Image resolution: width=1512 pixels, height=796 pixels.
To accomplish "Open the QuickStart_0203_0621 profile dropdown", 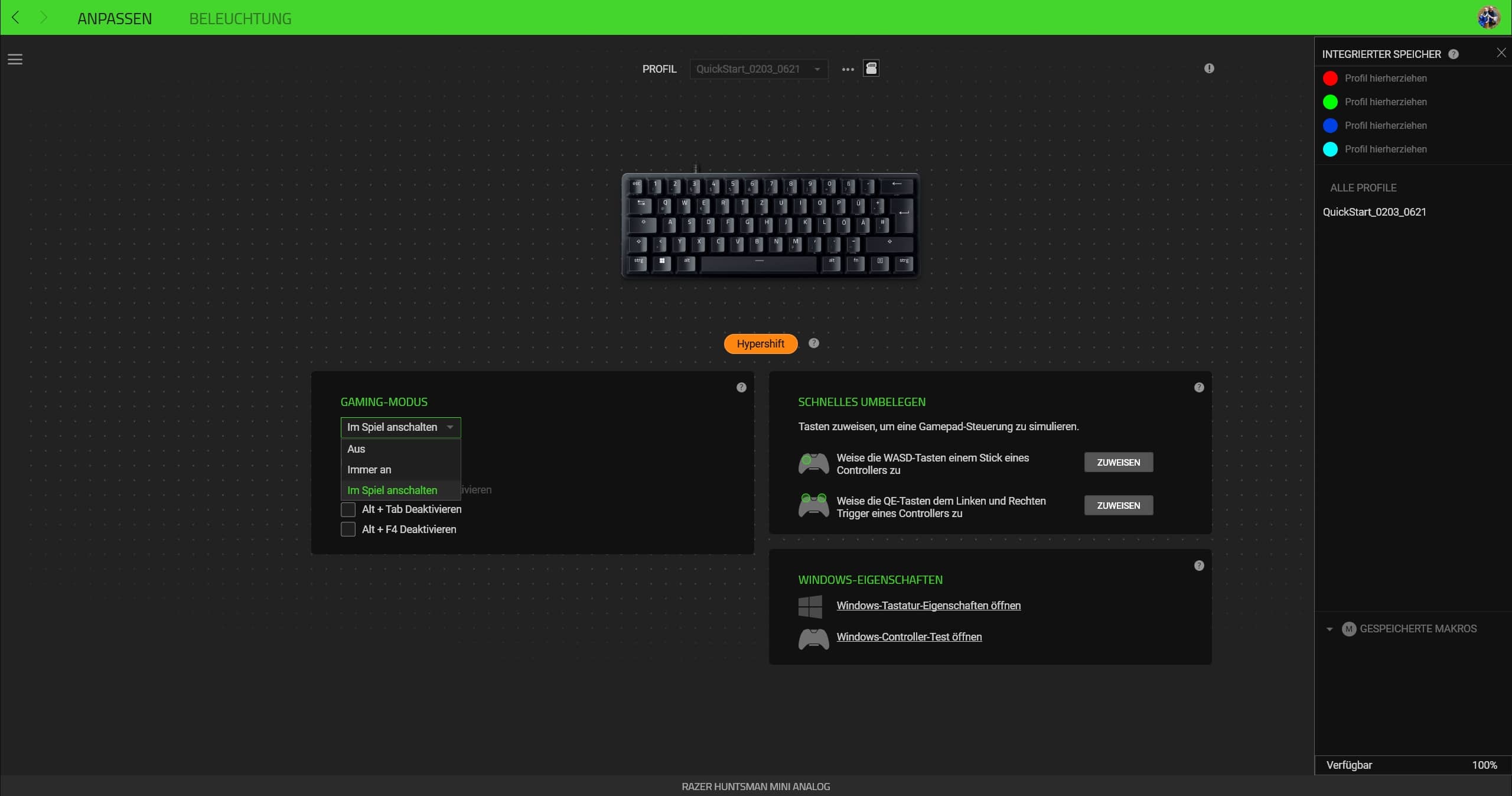I will point(759,69).
